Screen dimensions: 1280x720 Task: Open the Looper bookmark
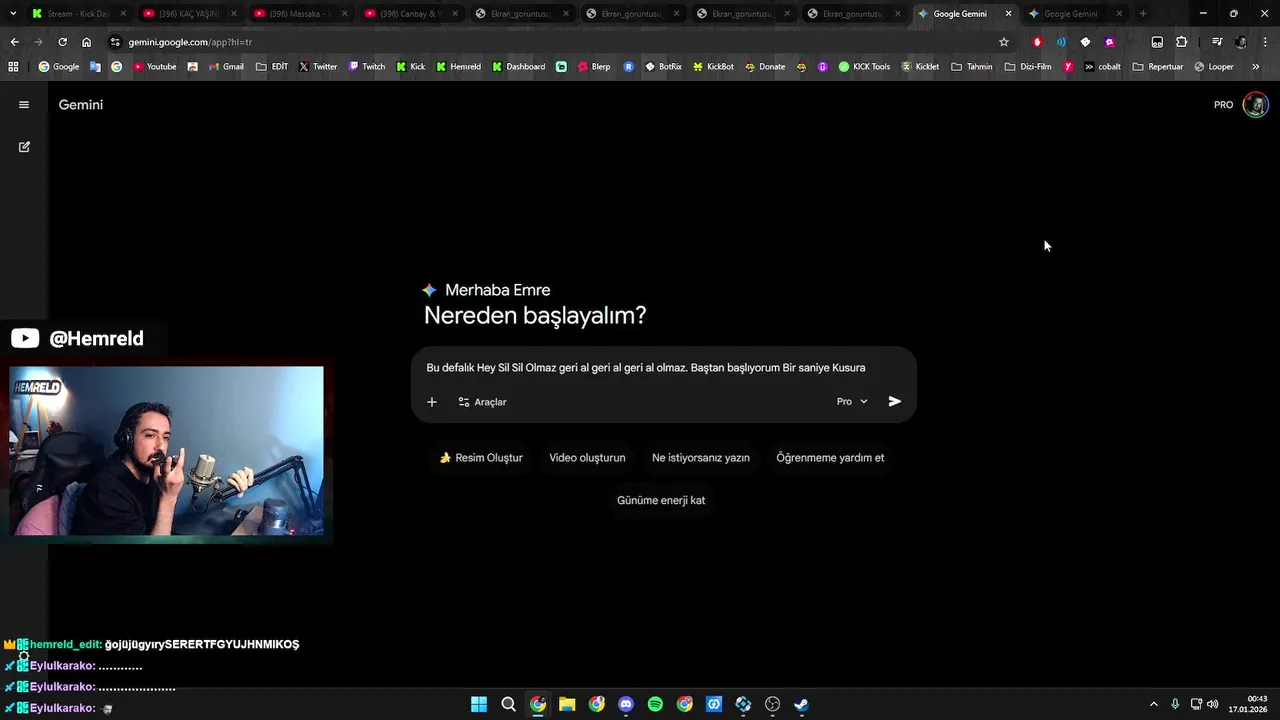click(x=1214, y=67)
